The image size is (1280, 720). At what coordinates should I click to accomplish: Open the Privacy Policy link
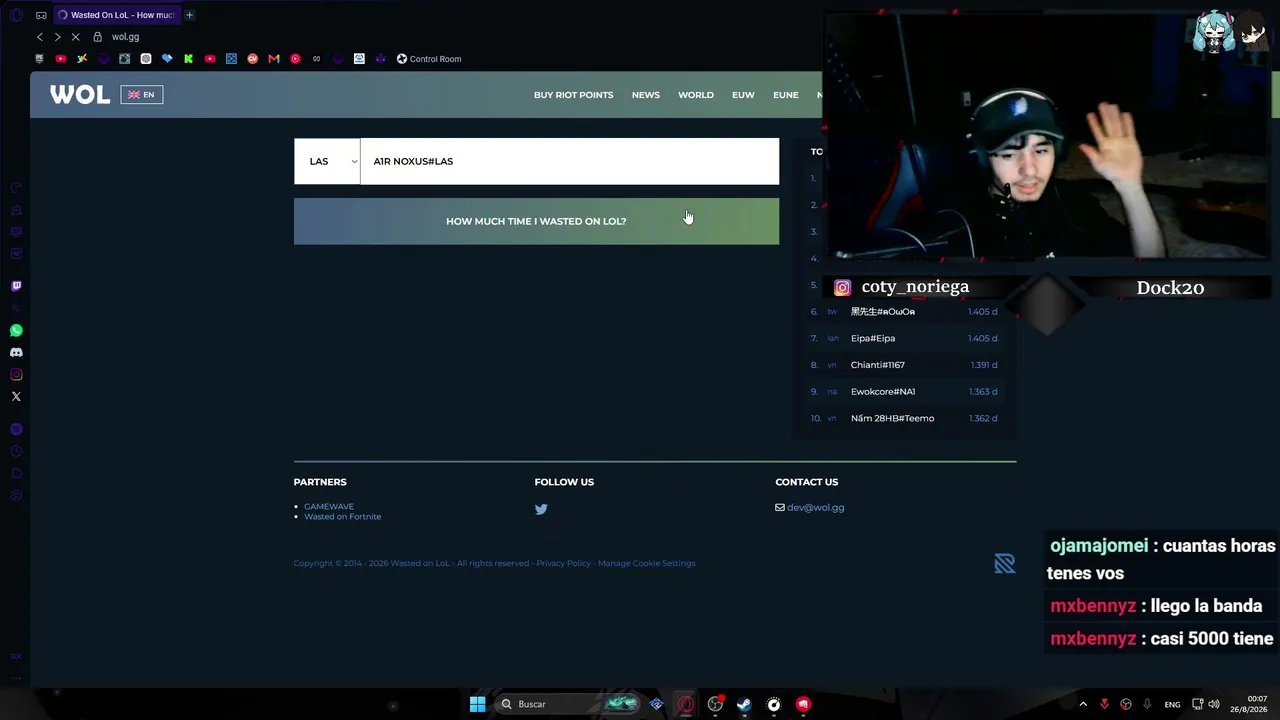563,563
